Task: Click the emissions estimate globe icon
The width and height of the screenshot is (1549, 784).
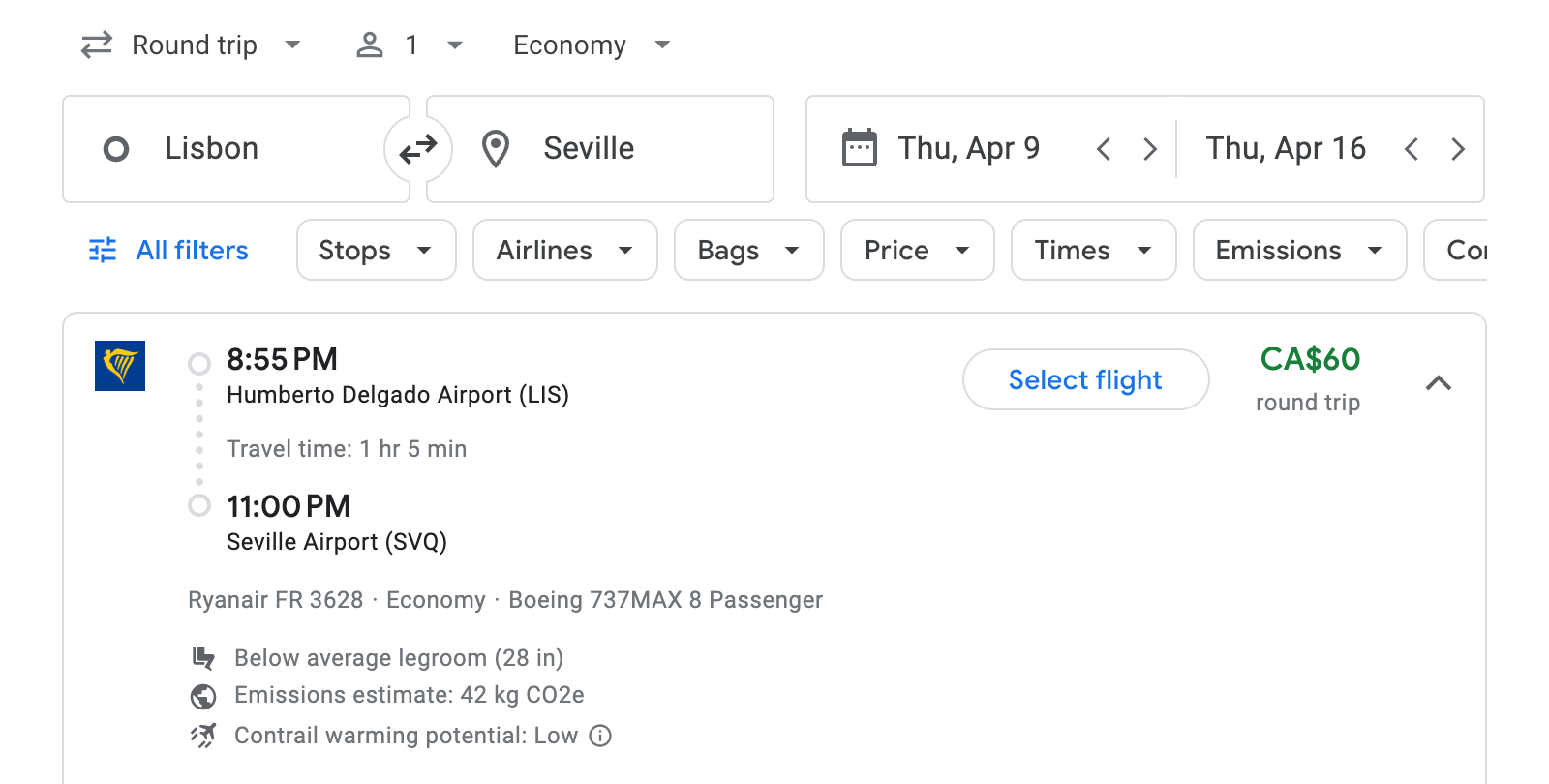Action: coord(203,695)
